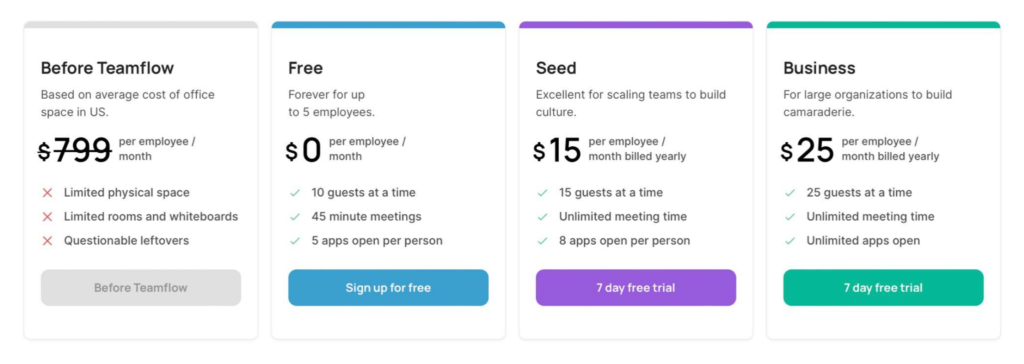The image size is (1024, 364).
Task: Click the red X next to Questionable leftovers
Action: click(47, 240)
